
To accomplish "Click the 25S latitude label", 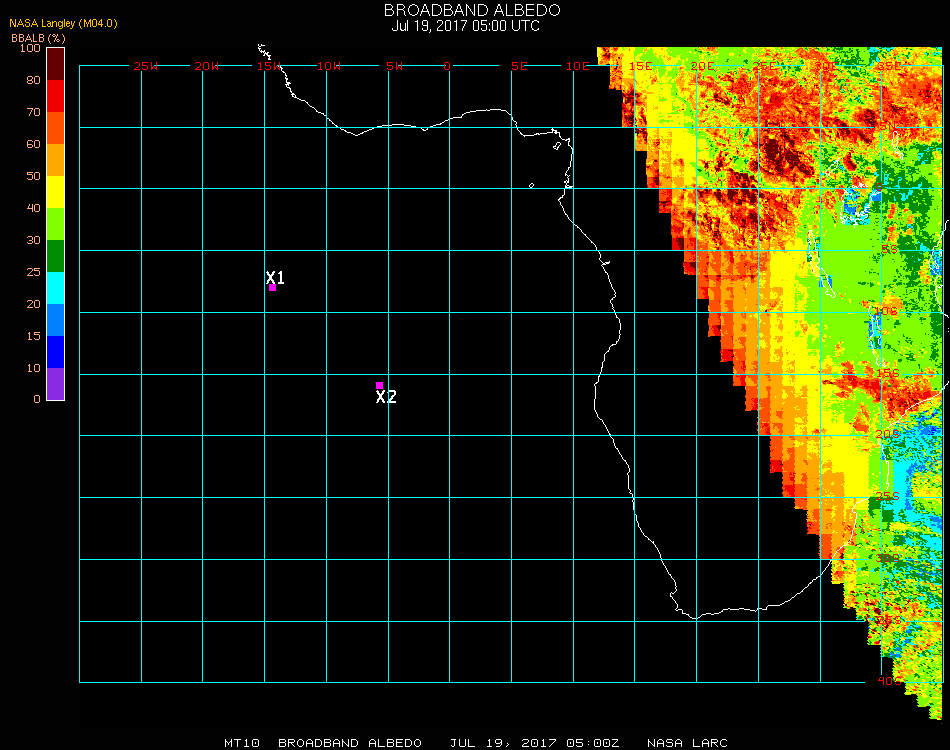I will point(888,496).
